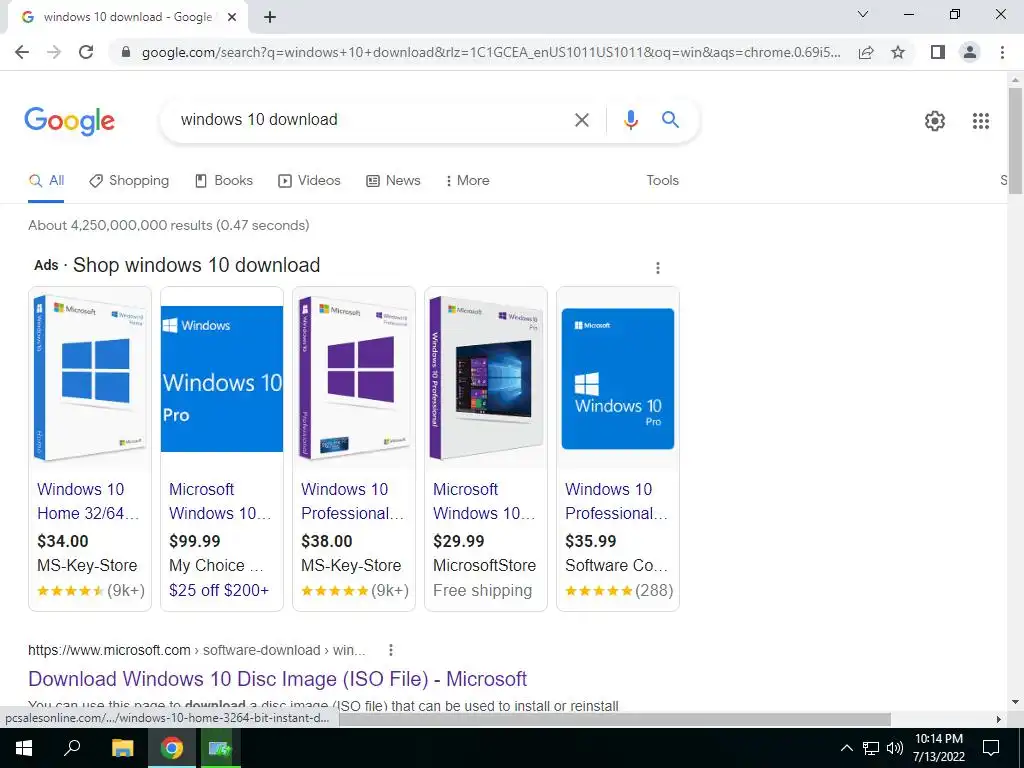Open Software Co Windows 10 Pro image
The image size is (1024, 768).
(x=618, y=378)
